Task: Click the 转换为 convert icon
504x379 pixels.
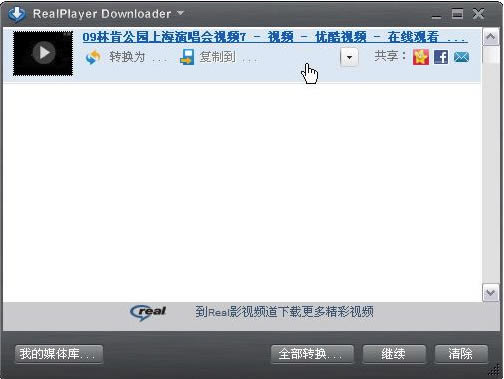Action: click(93, 57)
